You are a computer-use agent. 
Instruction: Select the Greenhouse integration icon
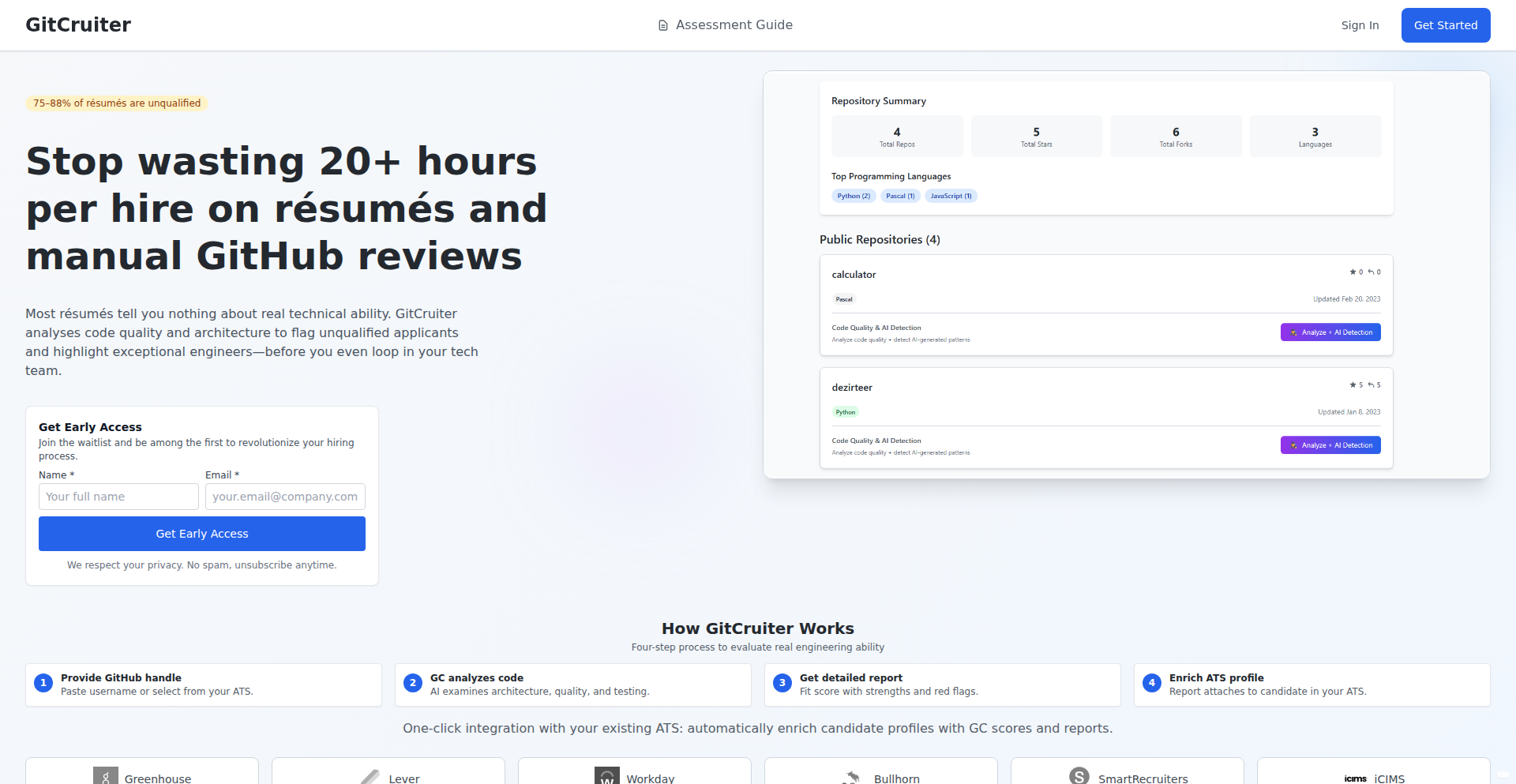[x=106, y=777]
